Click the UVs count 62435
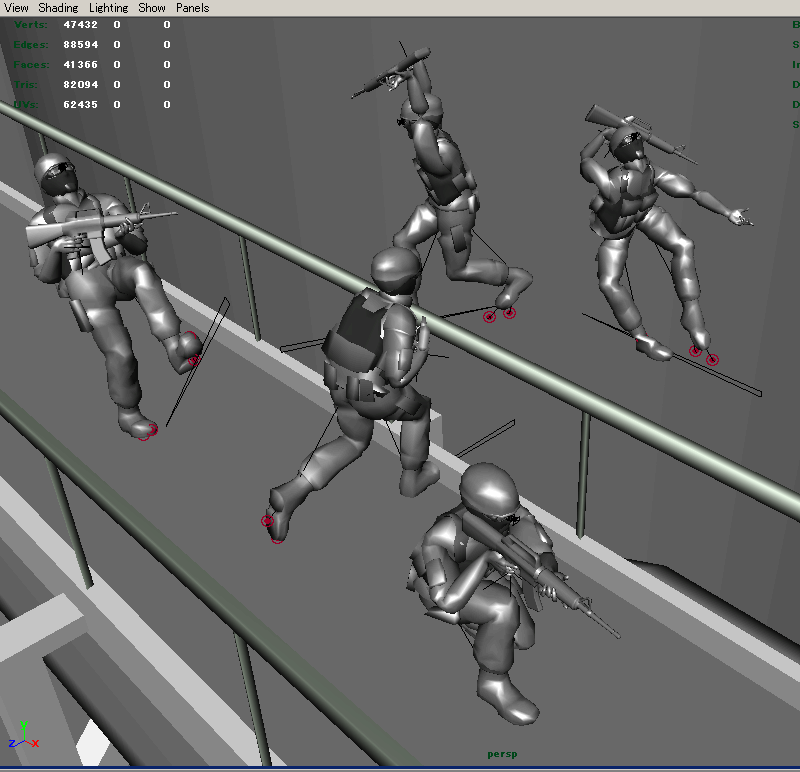Screen dimensions: 800x772 (81, 104)
